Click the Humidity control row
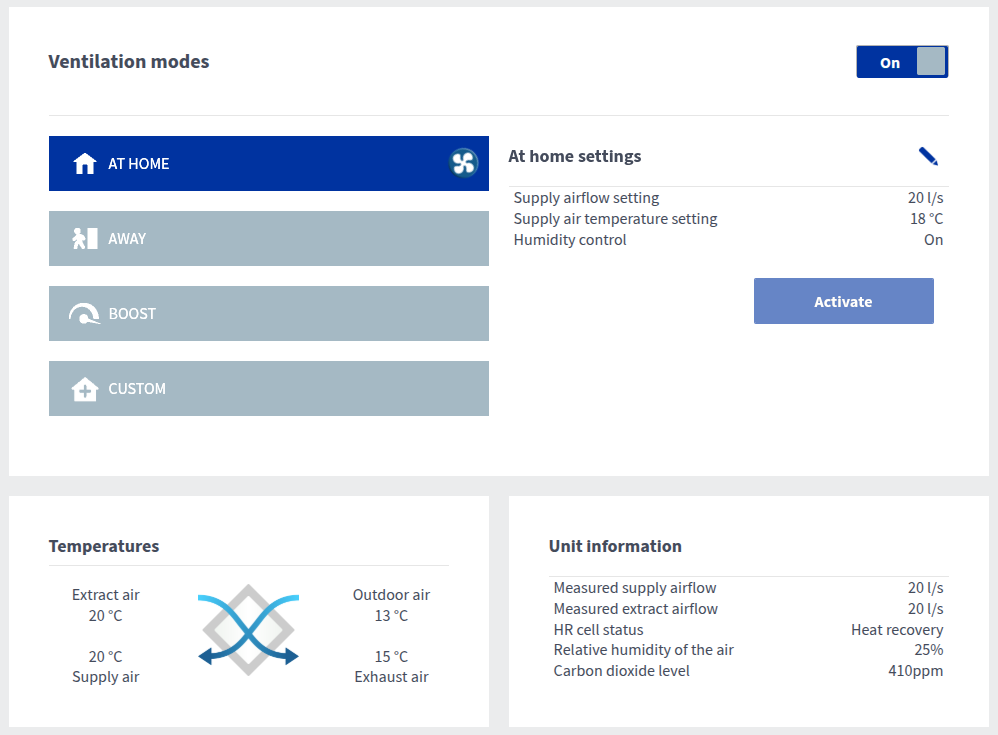998x735 pixels. coord(728,240)
